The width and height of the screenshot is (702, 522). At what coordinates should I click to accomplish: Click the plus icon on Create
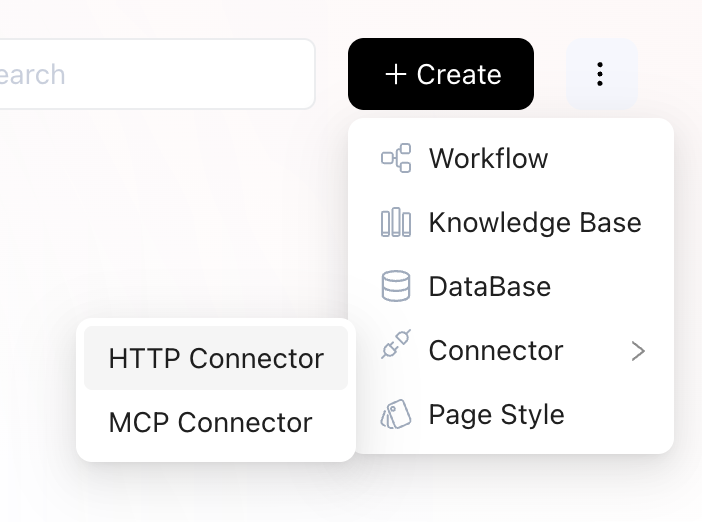[396, 74]
